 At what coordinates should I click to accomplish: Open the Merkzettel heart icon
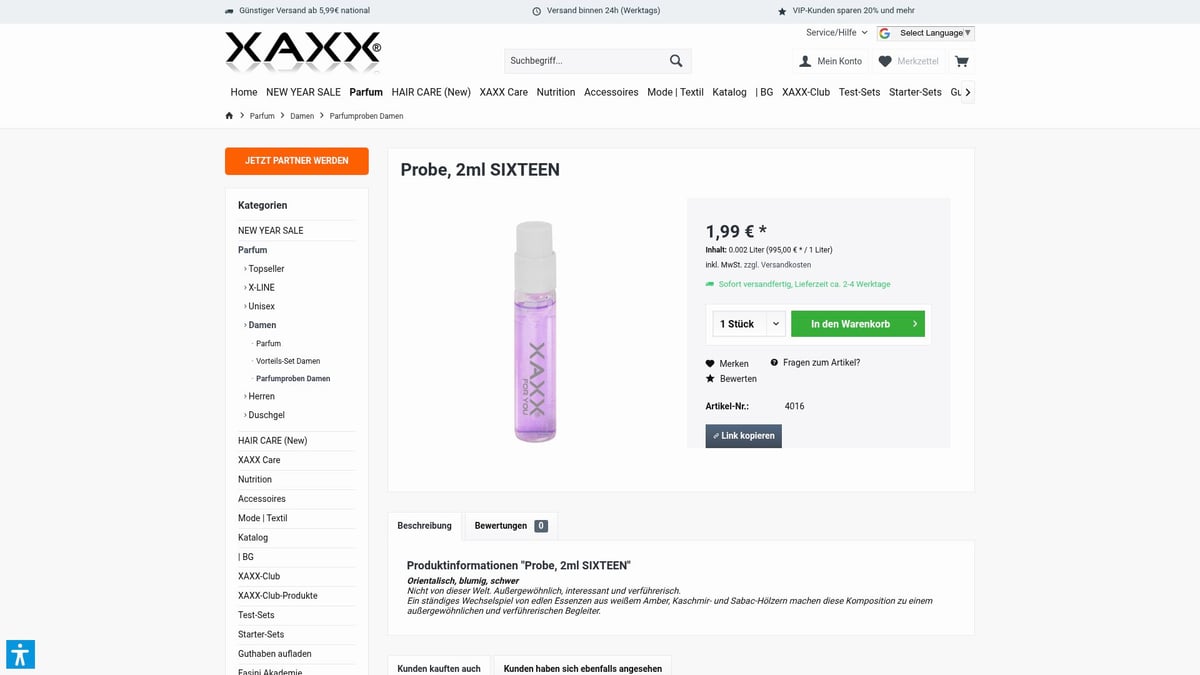pos(884,61)
